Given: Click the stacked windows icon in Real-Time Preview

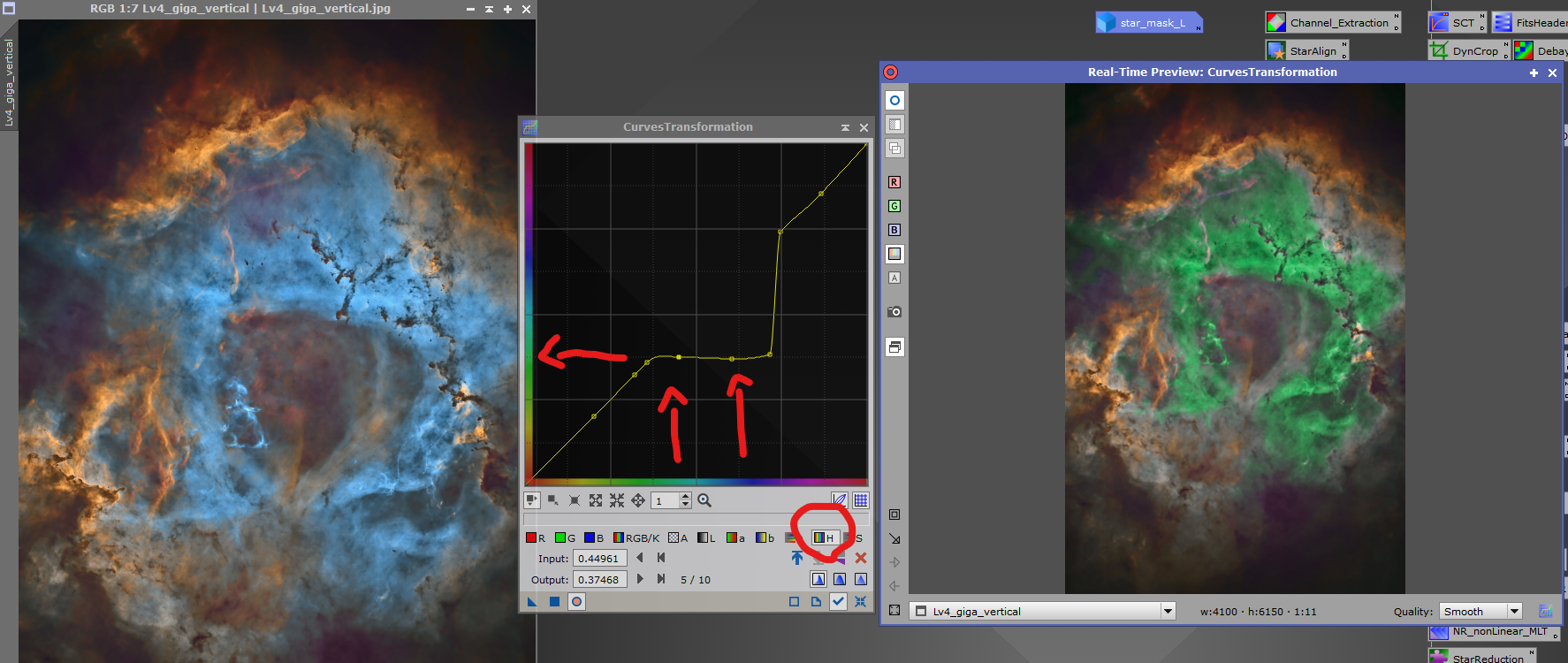Looking at the screenshot, I should (x=894, y=347).
